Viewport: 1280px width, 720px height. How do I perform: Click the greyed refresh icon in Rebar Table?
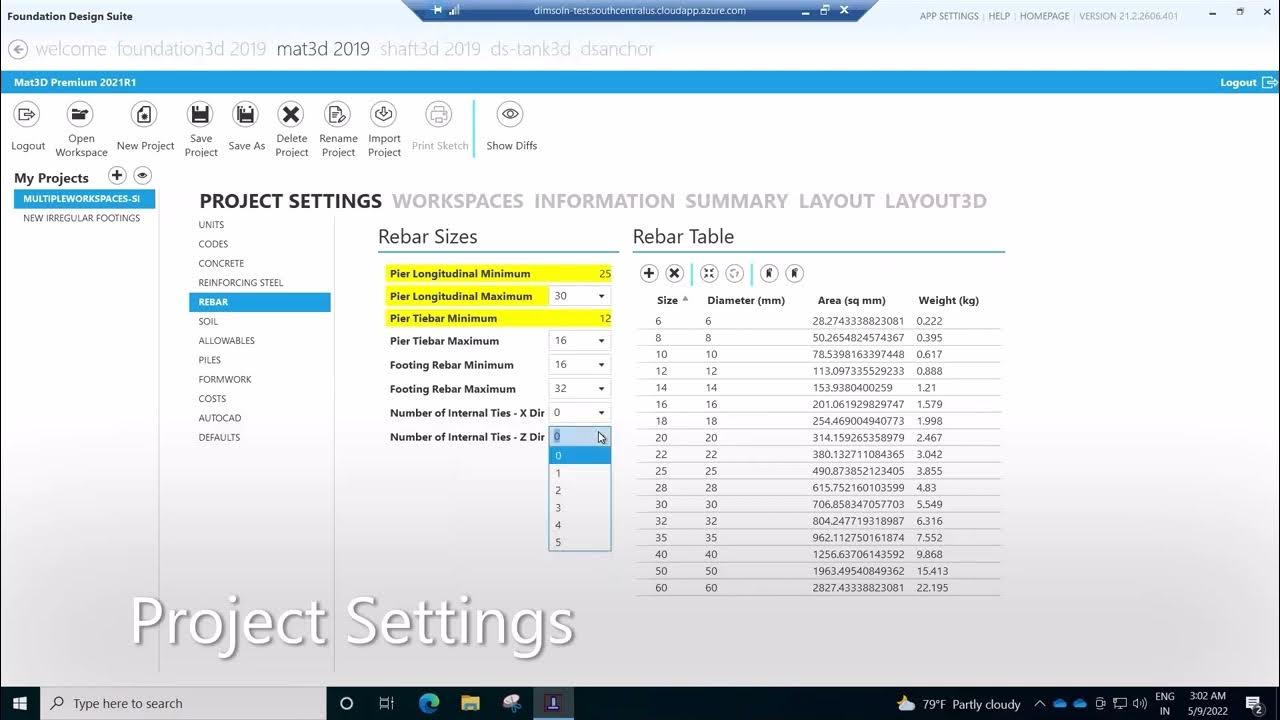point(735,273)
